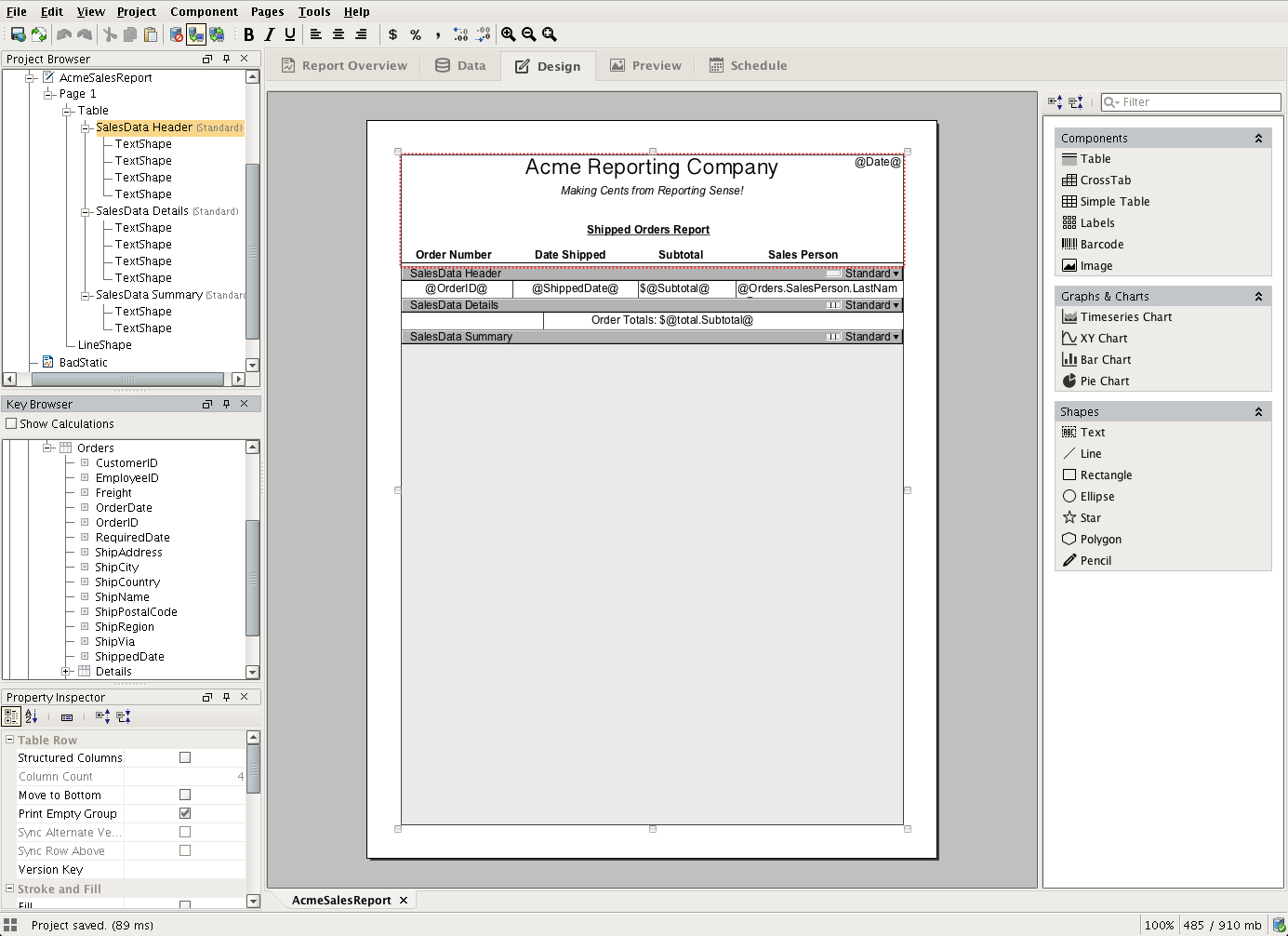Enable Show Calculations in Key Browser
1288x936 pixels.
click(x=12, y=423)
